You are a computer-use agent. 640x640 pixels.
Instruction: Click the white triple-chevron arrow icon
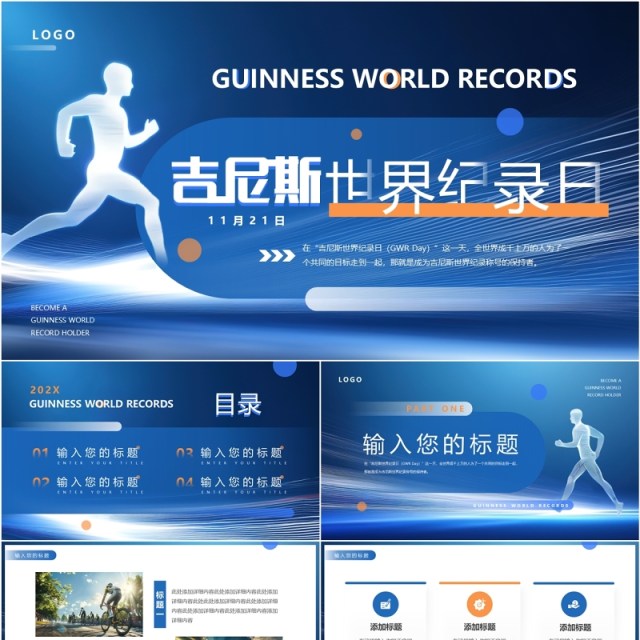pyautogui.click(x=277, y=256)
